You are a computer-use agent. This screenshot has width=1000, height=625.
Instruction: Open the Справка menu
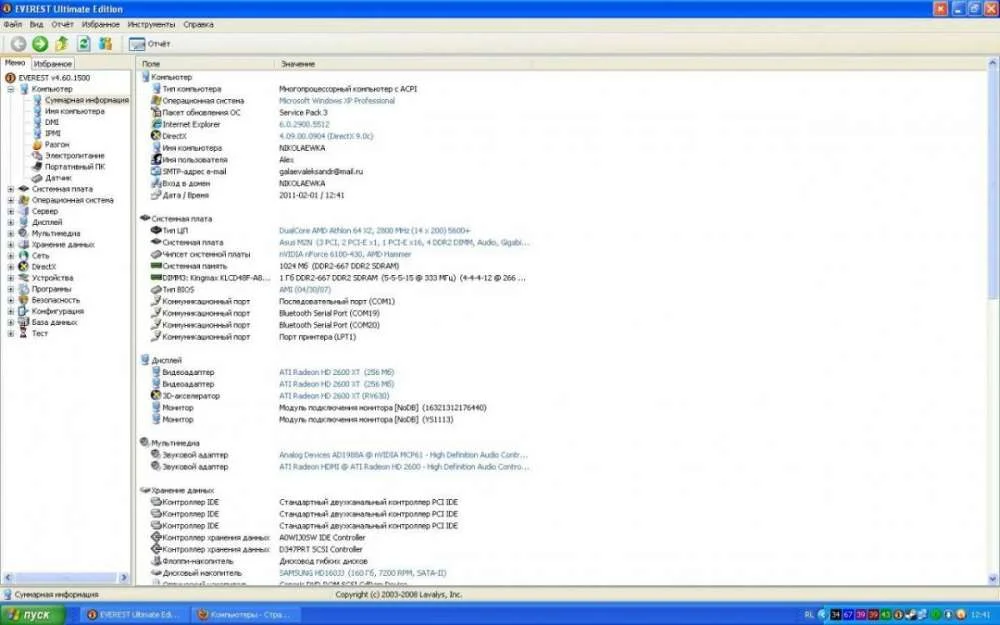198,24
